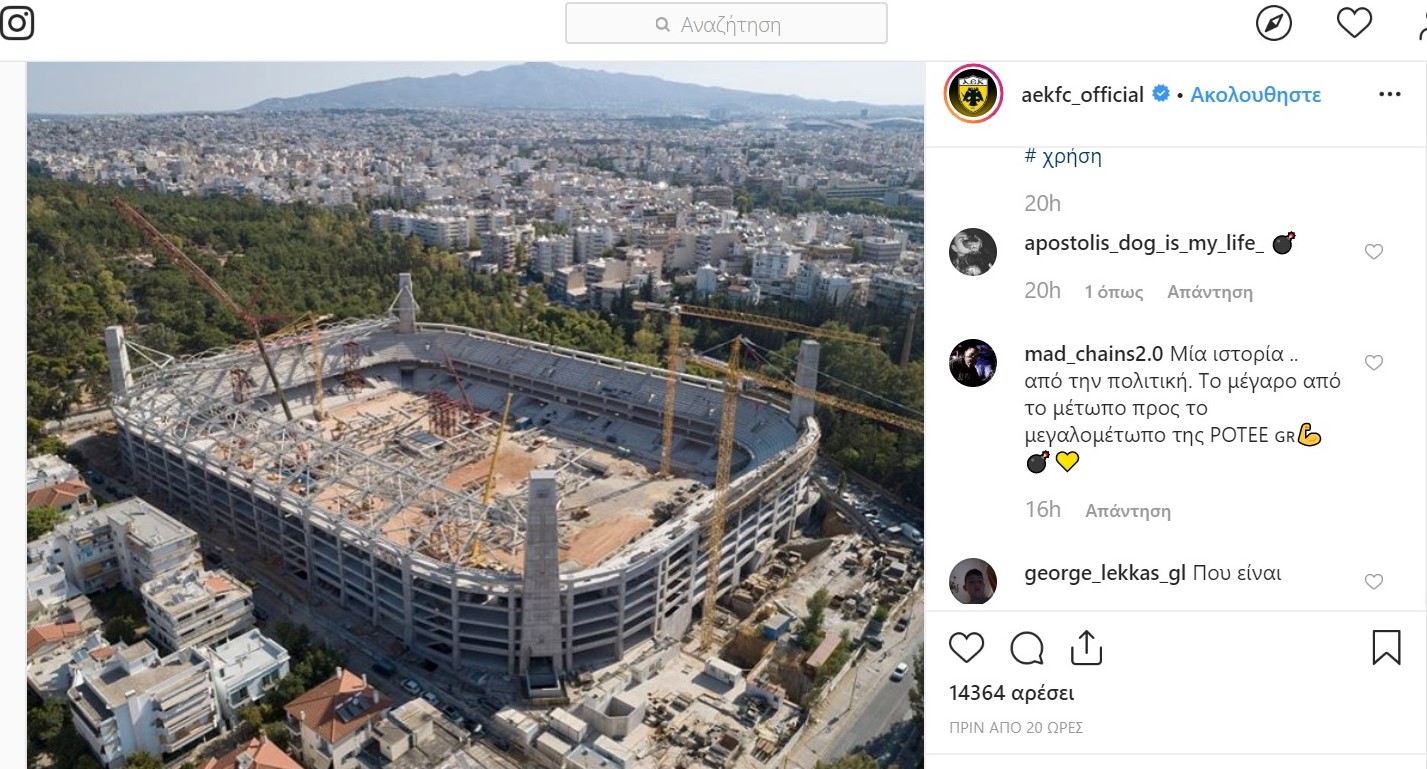Like the comment from apostolis_dog_is_my_life_
This screenshot has height=769, width=1427.
pyautogui.click(x=1374, y=252)
